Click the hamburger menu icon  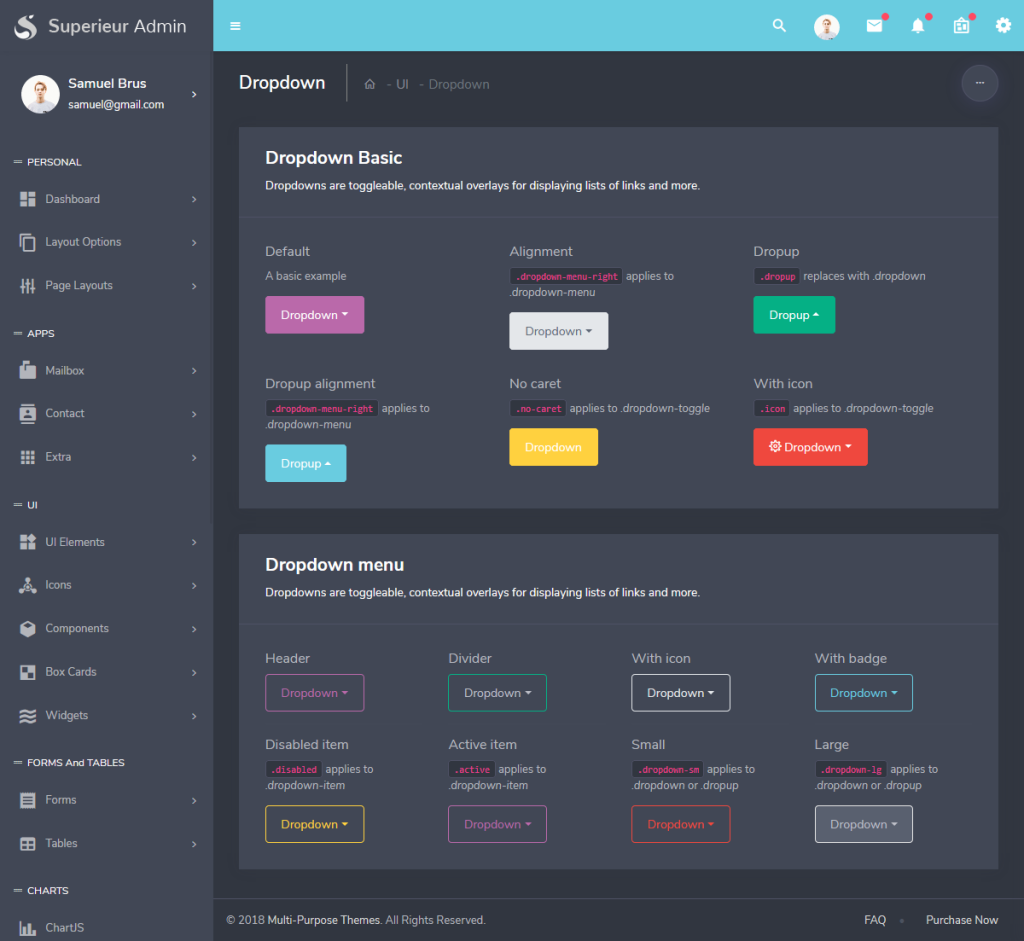click(235, 25)
